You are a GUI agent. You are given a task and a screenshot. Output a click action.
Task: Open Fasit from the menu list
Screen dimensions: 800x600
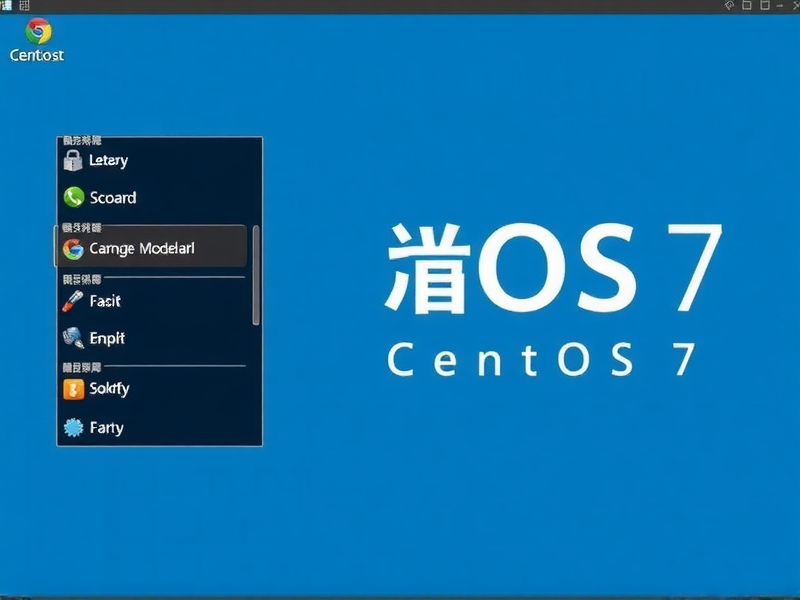(103, 300)
